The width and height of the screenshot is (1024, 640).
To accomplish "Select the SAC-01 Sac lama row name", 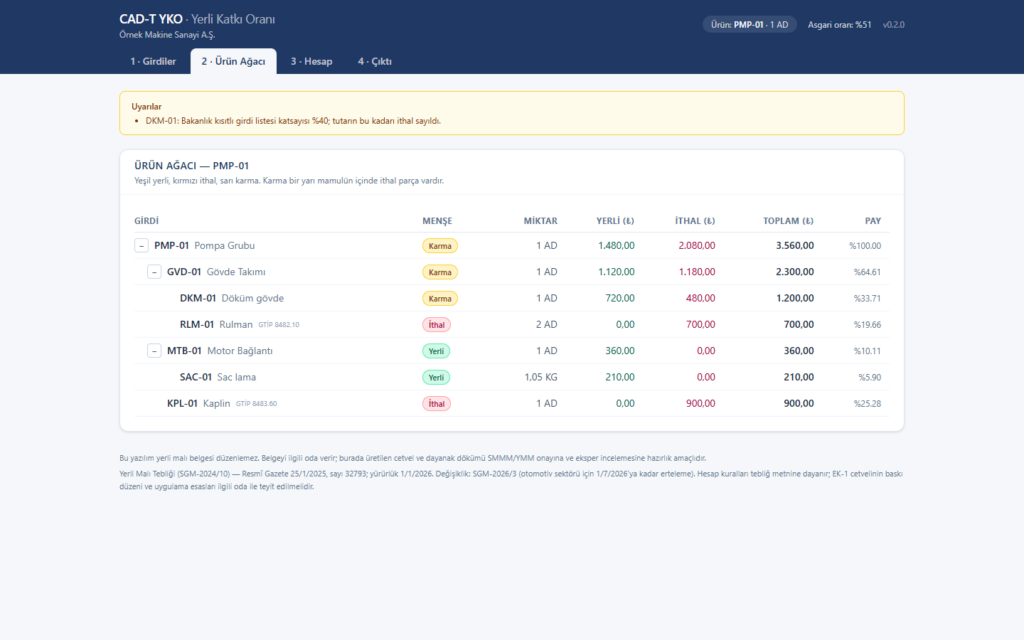I will (217, 377).
